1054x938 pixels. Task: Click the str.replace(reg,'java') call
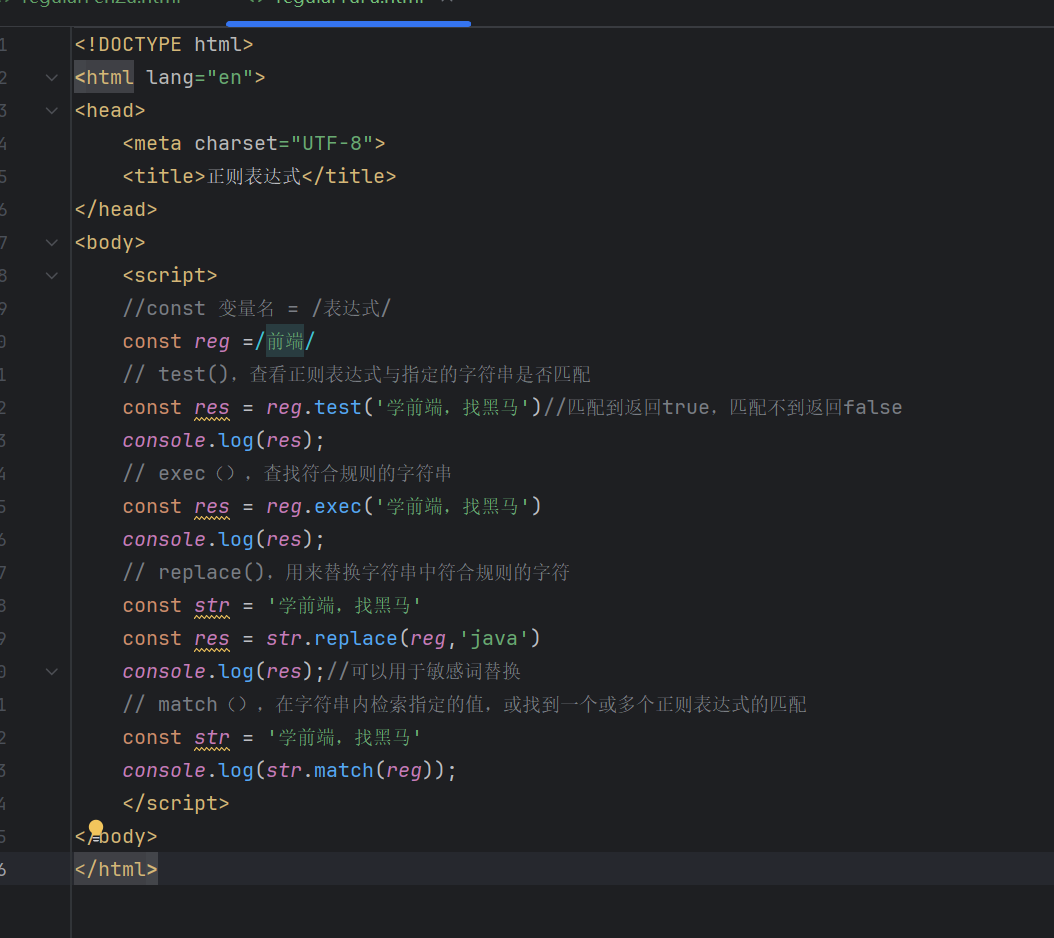click(403, 638)
